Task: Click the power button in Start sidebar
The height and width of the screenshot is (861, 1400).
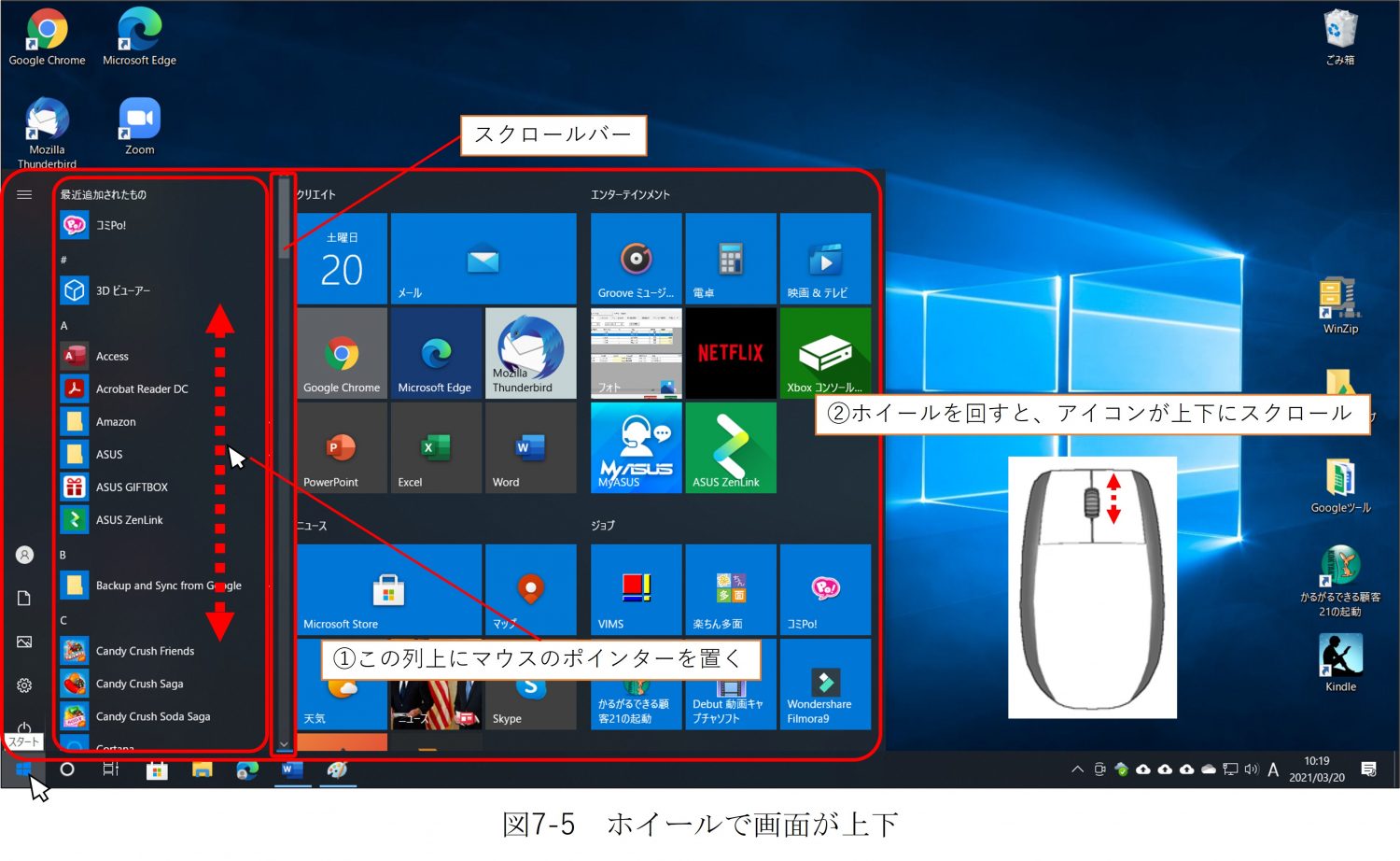Action: coord(24,727)
